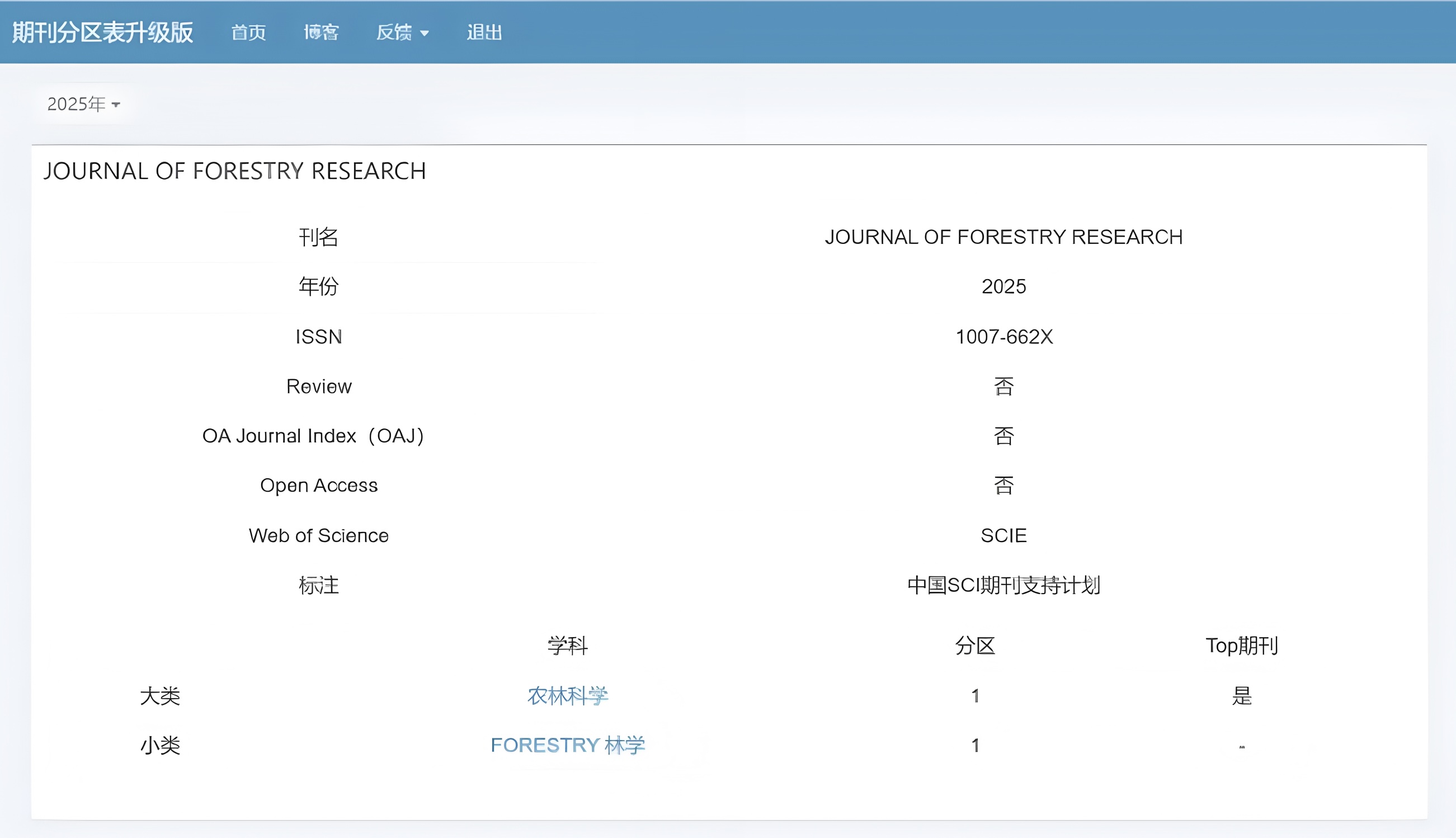Open the 首页 nav item

[248, 32]
